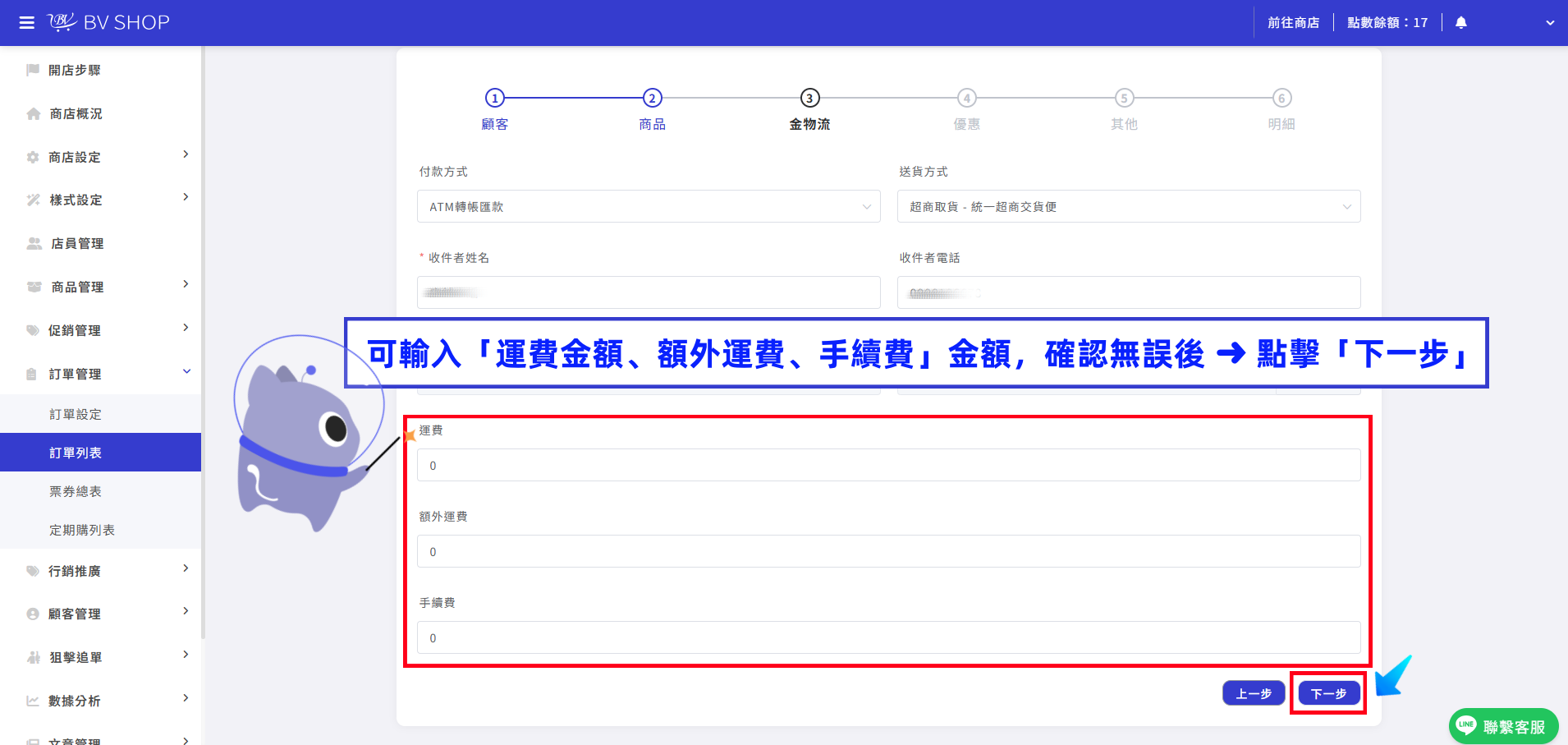Click the icon beside 狙擊追單

click(34, 657)
